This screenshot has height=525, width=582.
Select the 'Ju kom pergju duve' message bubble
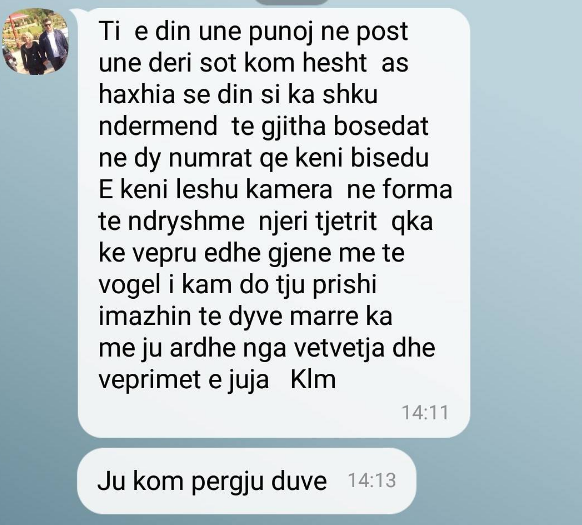pyautogui.click(x=246, y=481)
